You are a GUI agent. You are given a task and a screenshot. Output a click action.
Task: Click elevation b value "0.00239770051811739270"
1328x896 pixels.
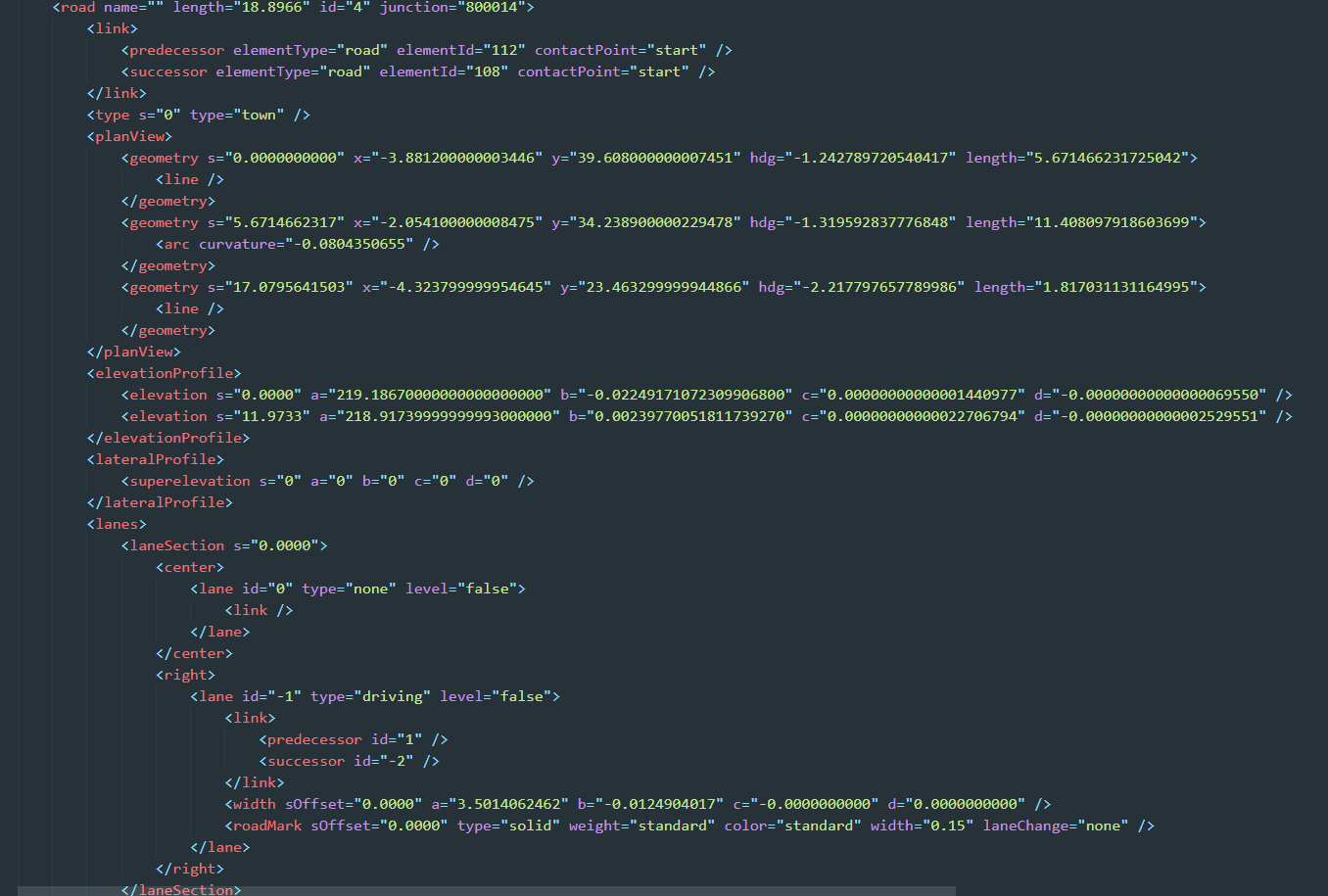point(689,416)
